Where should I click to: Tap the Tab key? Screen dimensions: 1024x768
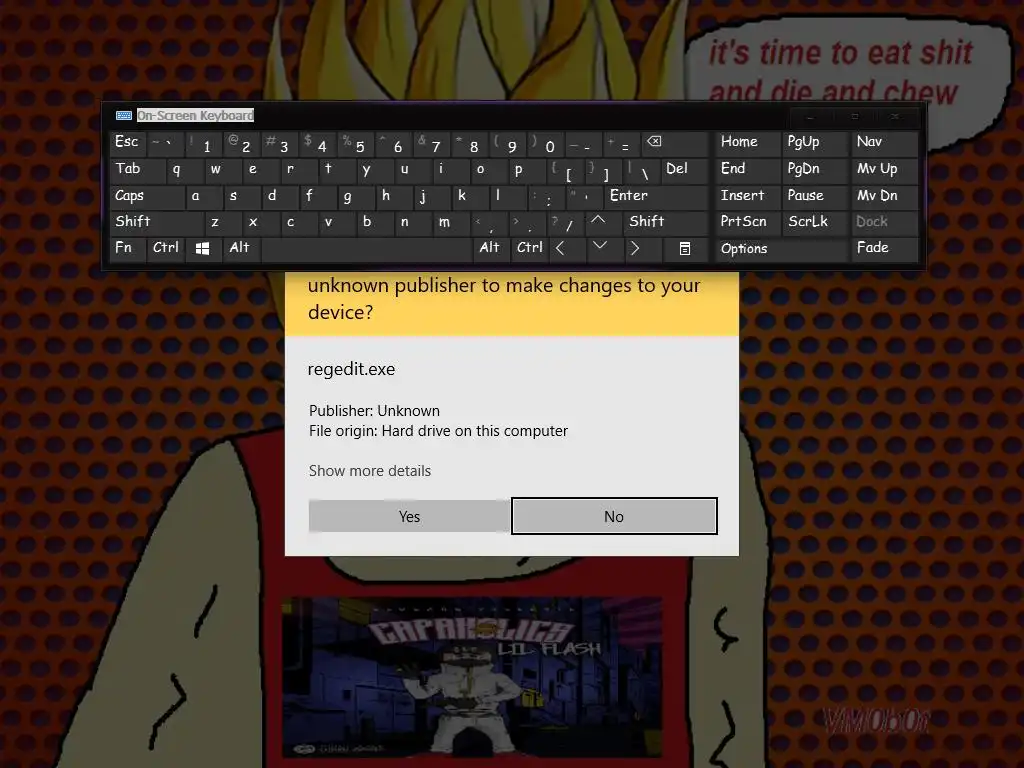coord(137,170)
